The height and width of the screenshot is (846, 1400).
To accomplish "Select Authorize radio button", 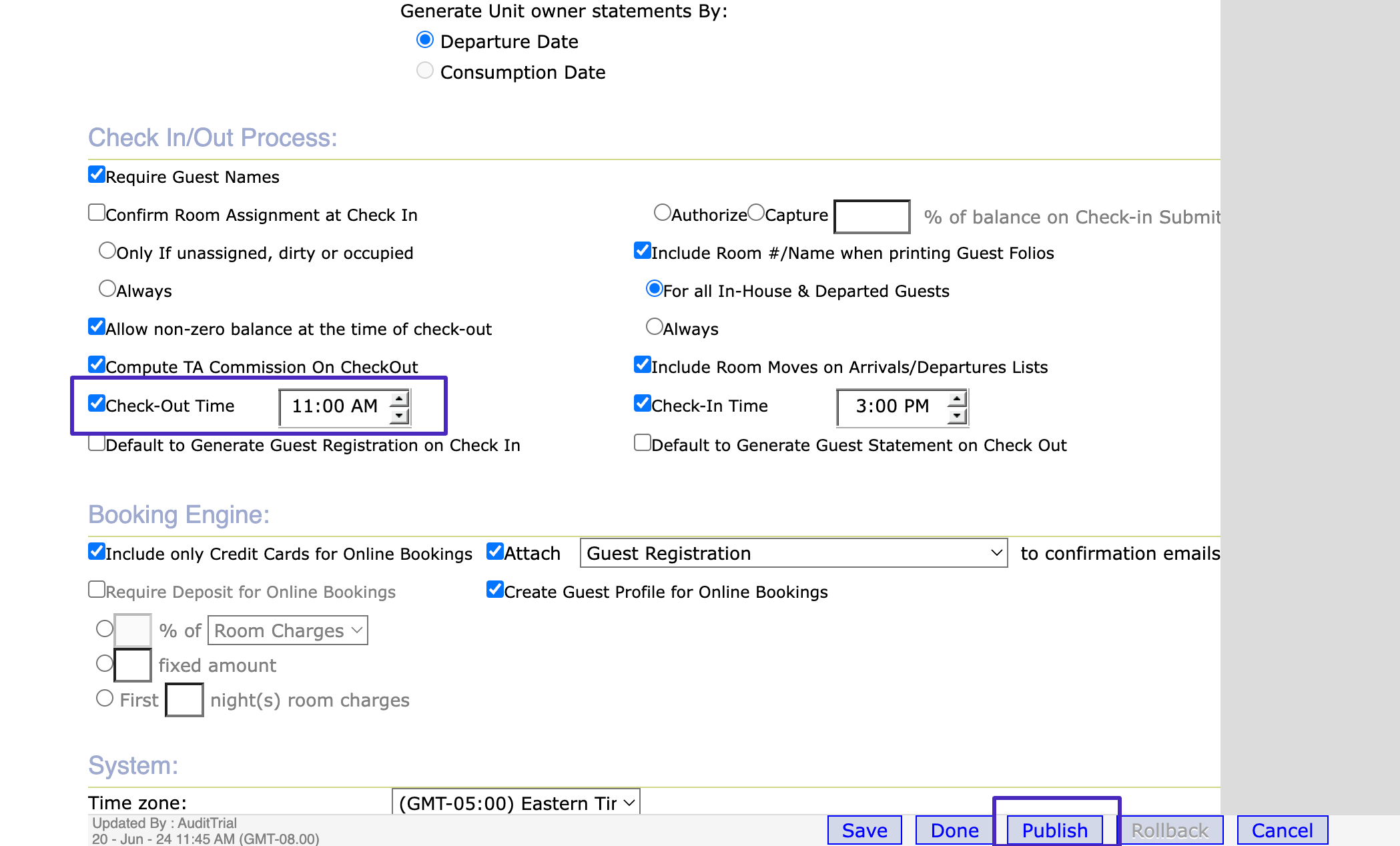I will (x=662, y=213).
